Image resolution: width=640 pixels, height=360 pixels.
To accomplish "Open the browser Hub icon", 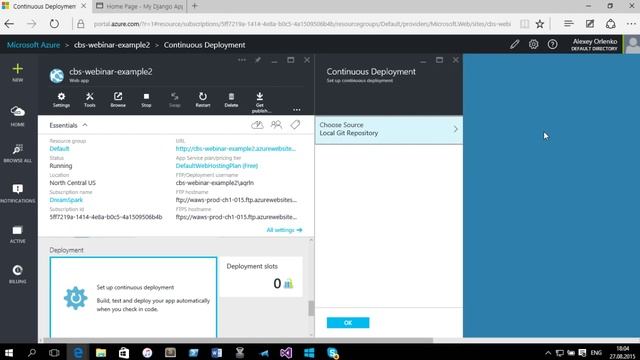I will click(569, 24).
